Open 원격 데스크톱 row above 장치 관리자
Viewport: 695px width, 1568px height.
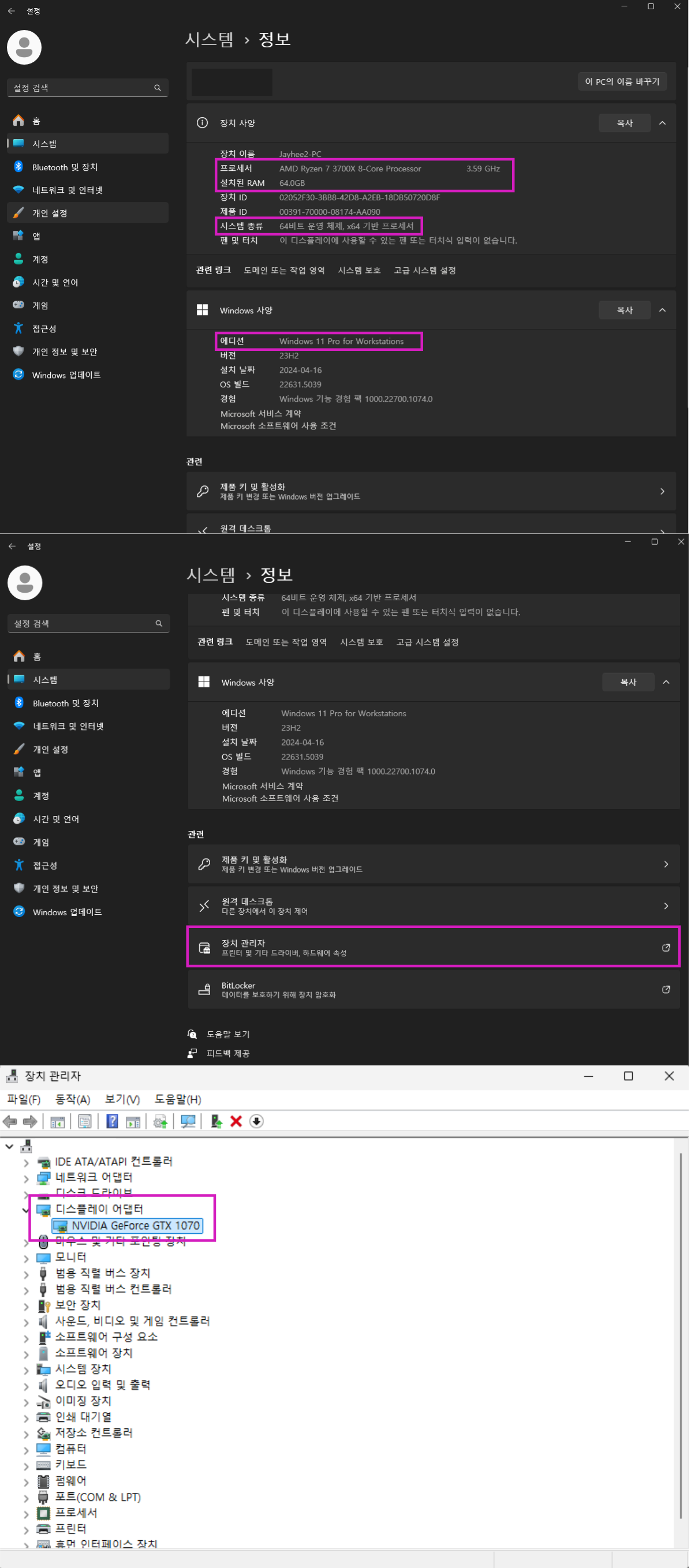coord(433,905)
